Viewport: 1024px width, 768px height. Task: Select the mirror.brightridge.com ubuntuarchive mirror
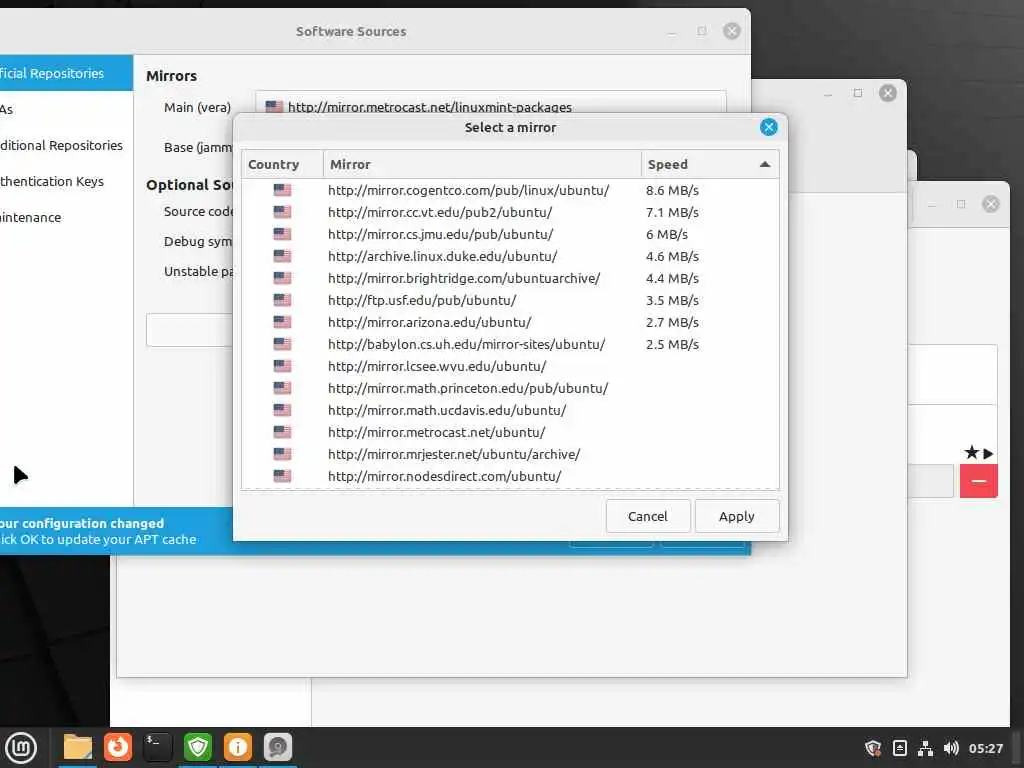pyautogui.click(x=510, y=278)
